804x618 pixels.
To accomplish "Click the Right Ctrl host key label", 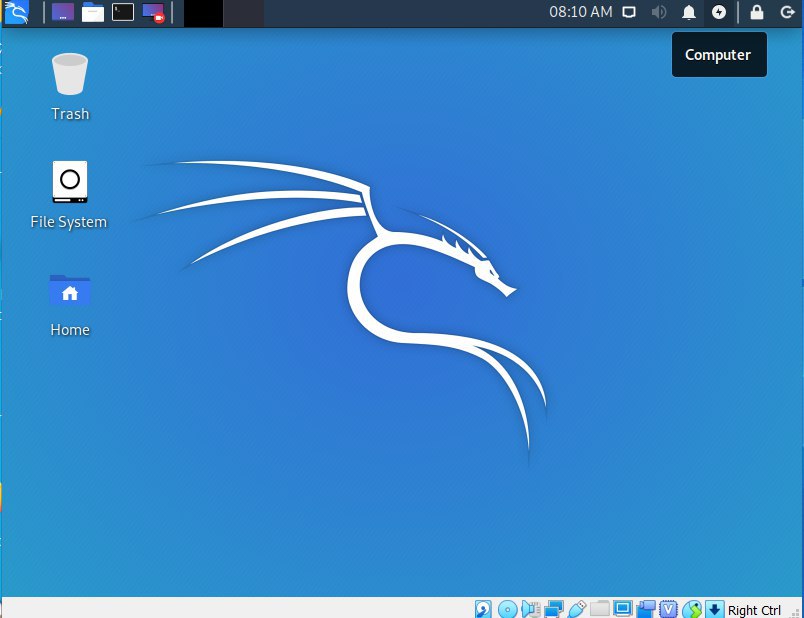I will point(754,610).
